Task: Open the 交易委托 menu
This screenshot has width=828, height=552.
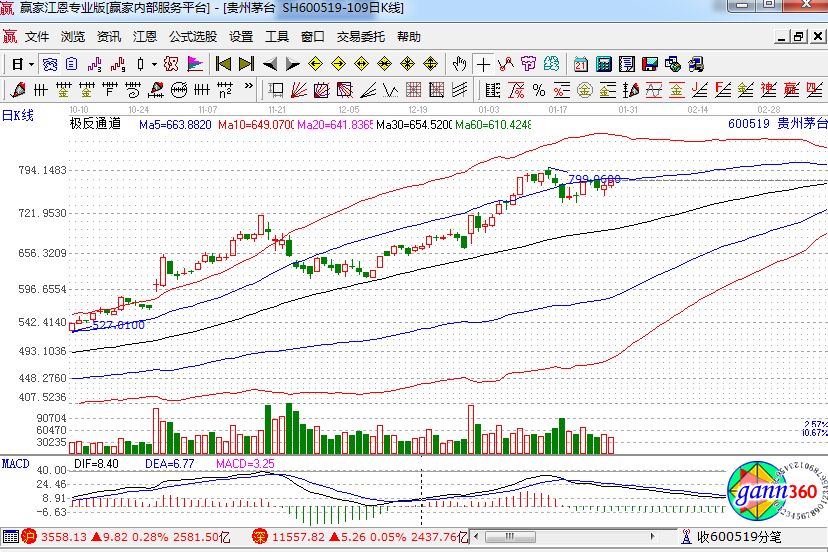Action: (360, 37)
